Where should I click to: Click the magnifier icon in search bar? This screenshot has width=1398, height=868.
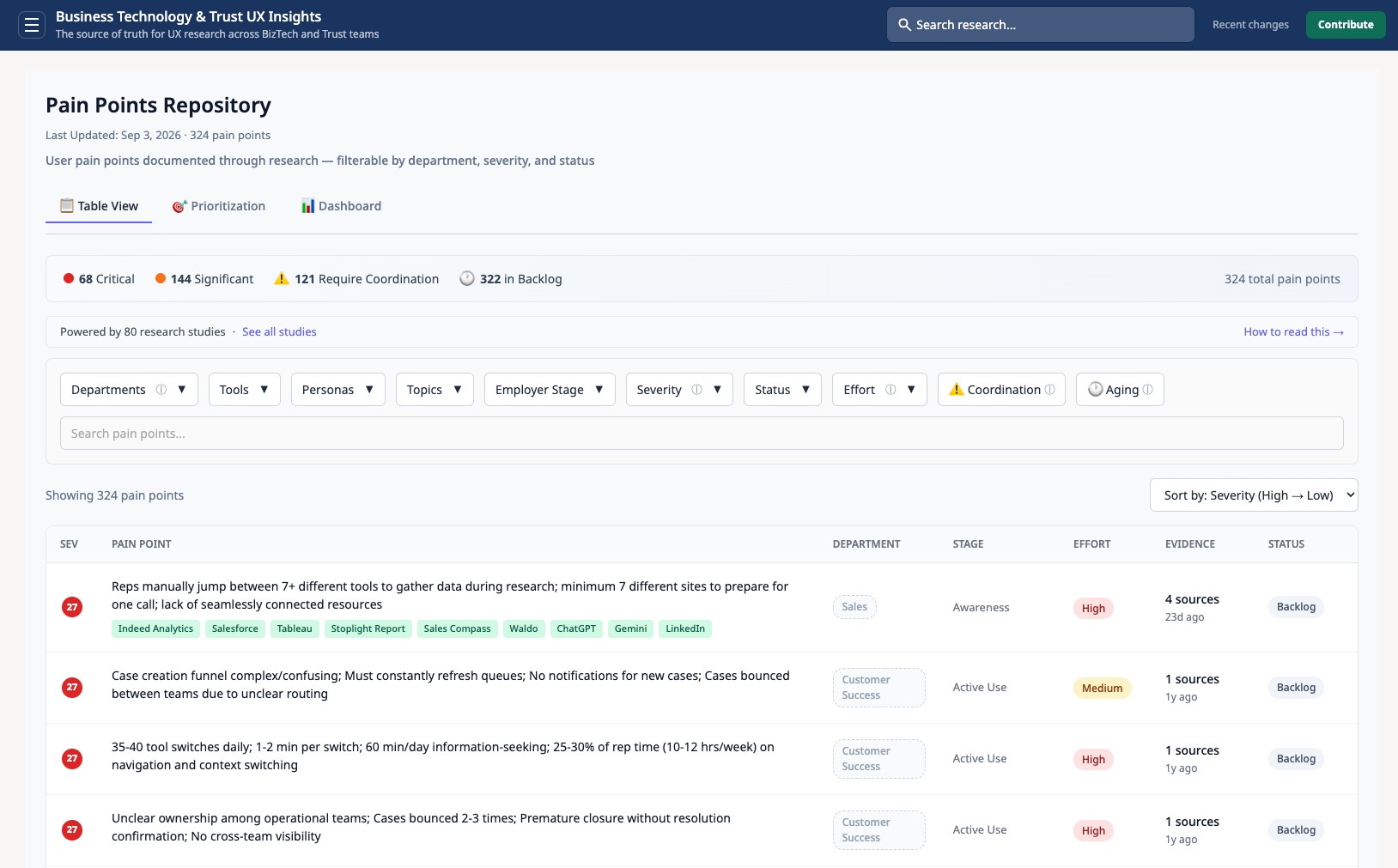click(x=904, y=25)
